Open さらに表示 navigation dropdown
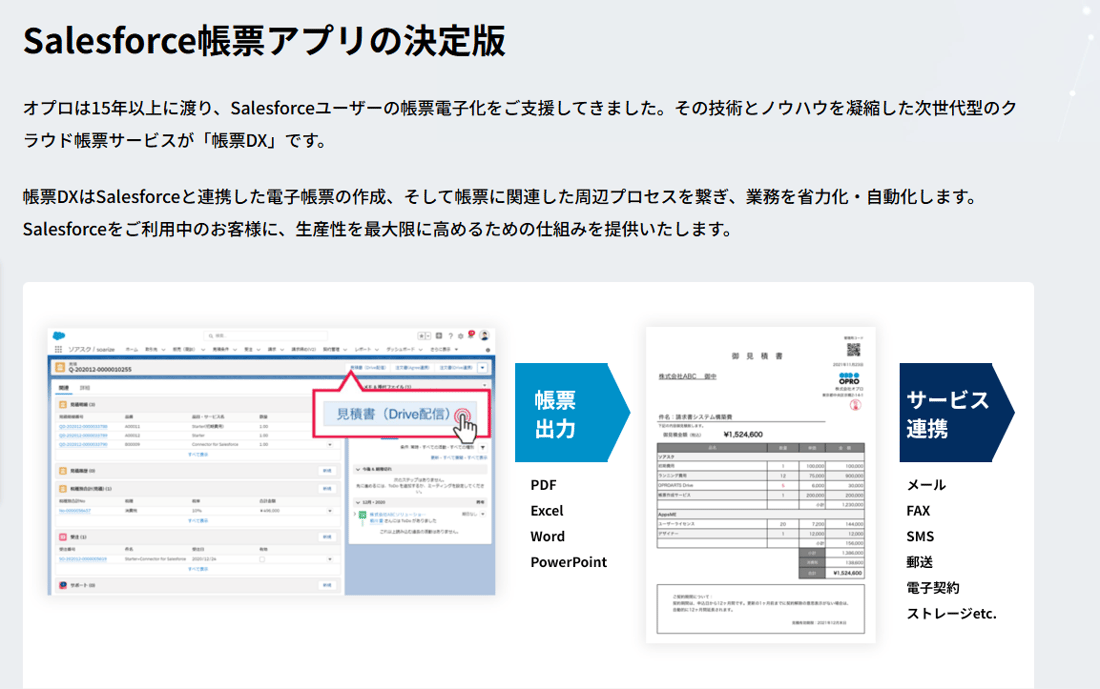This screenshot has width=1100, height=689. (443, 349)
